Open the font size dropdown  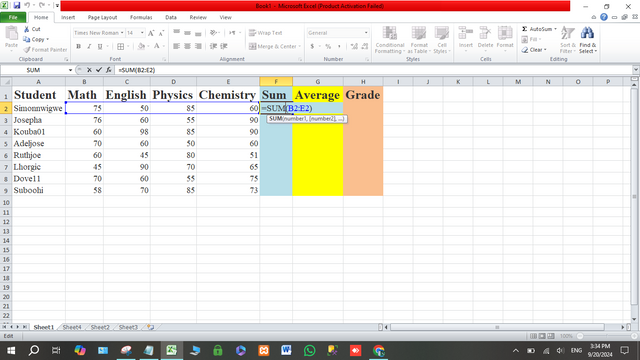click(x=142, y=33)
